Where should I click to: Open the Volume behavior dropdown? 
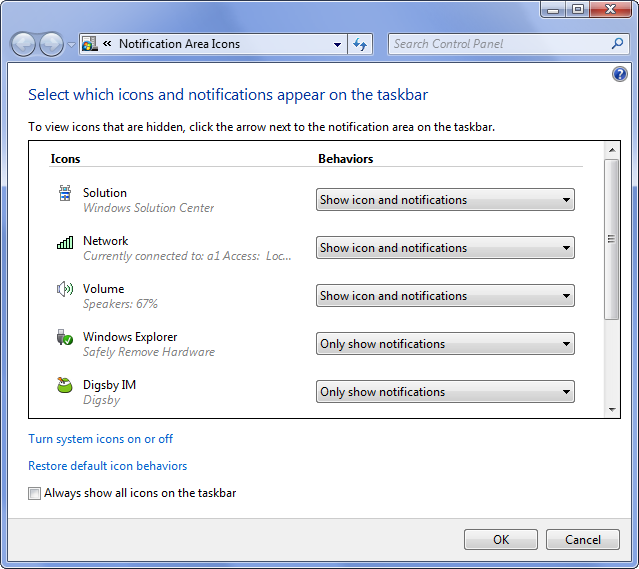pos(445,296)
